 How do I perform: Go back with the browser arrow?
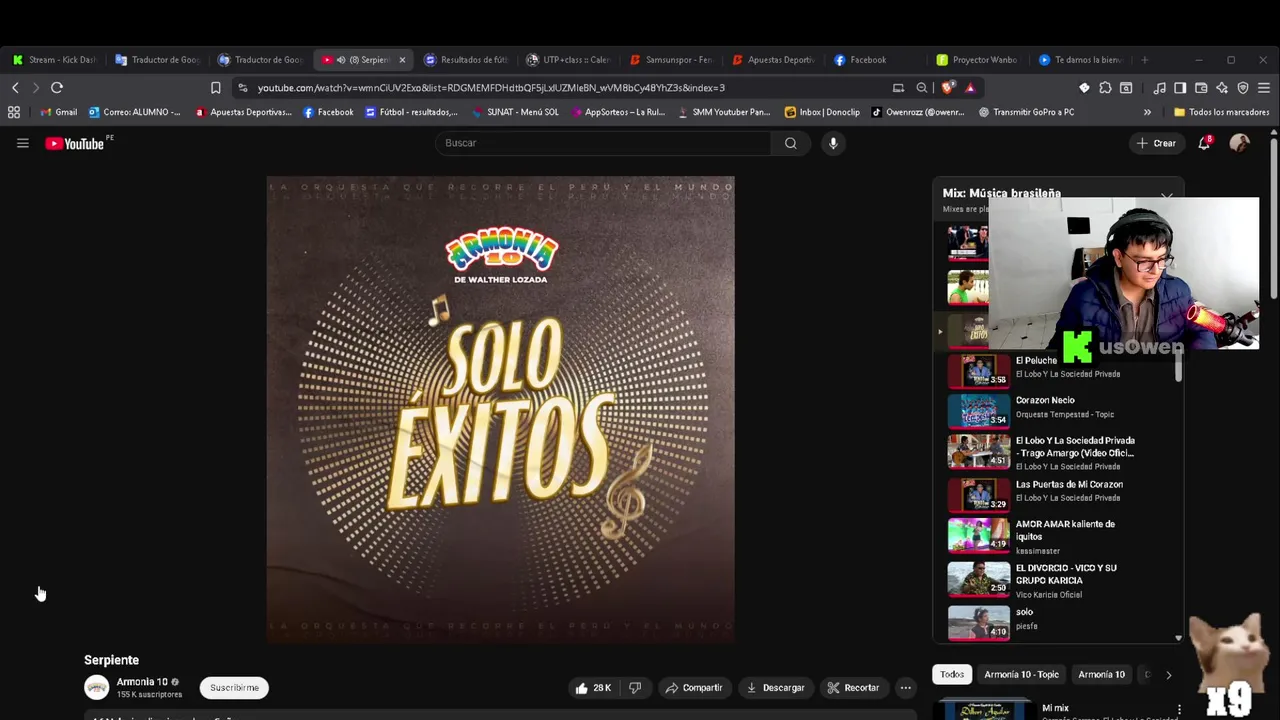(x=15, y=87)
